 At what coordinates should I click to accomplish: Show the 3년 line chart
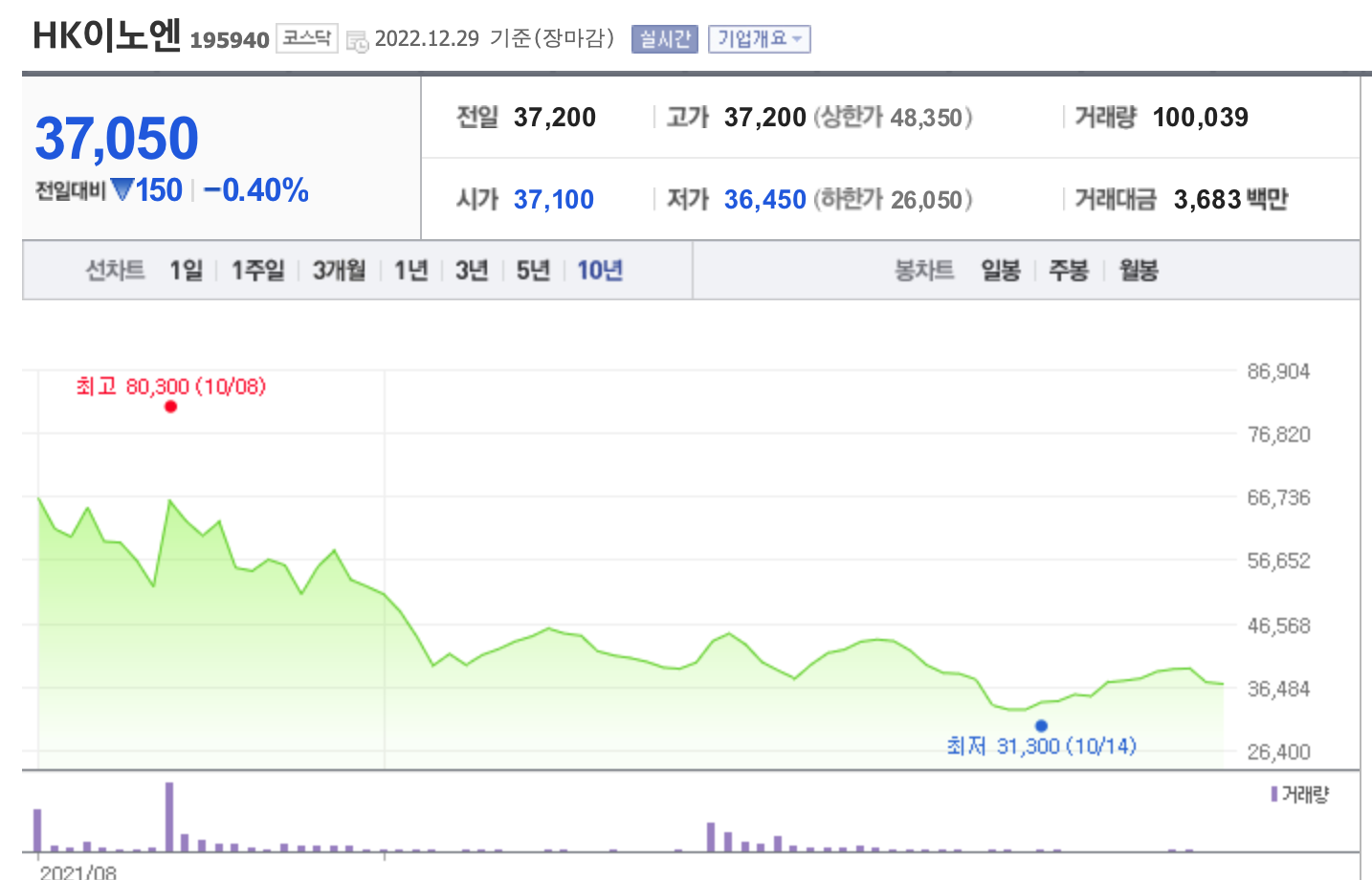473,271
